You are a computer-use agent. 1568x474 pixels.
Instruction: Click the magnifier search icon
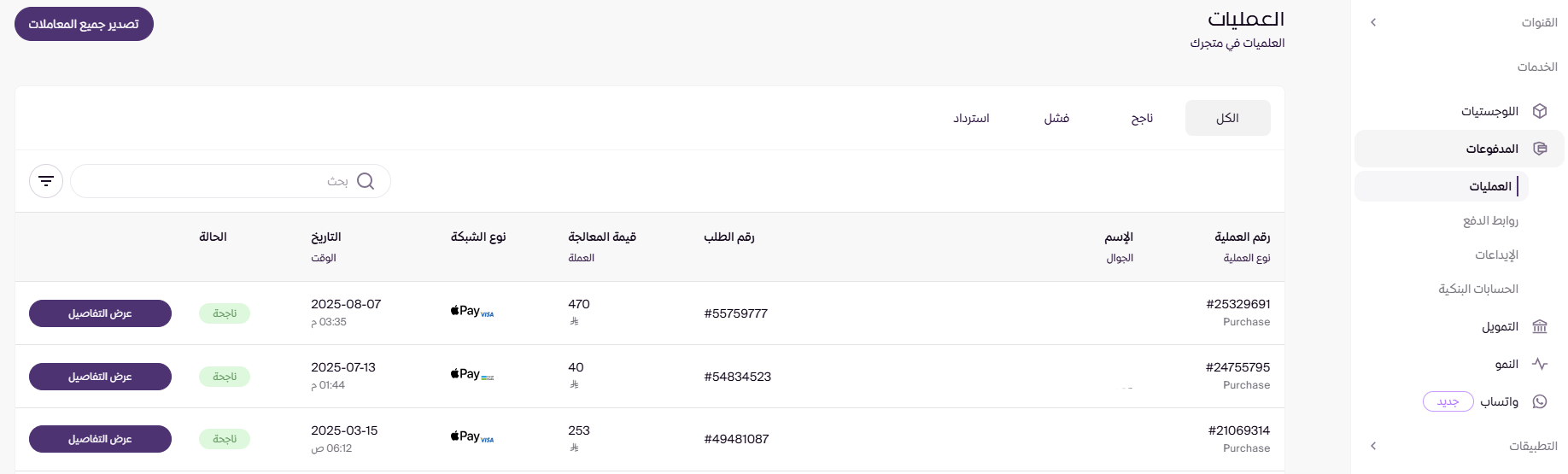coord(366,181)
